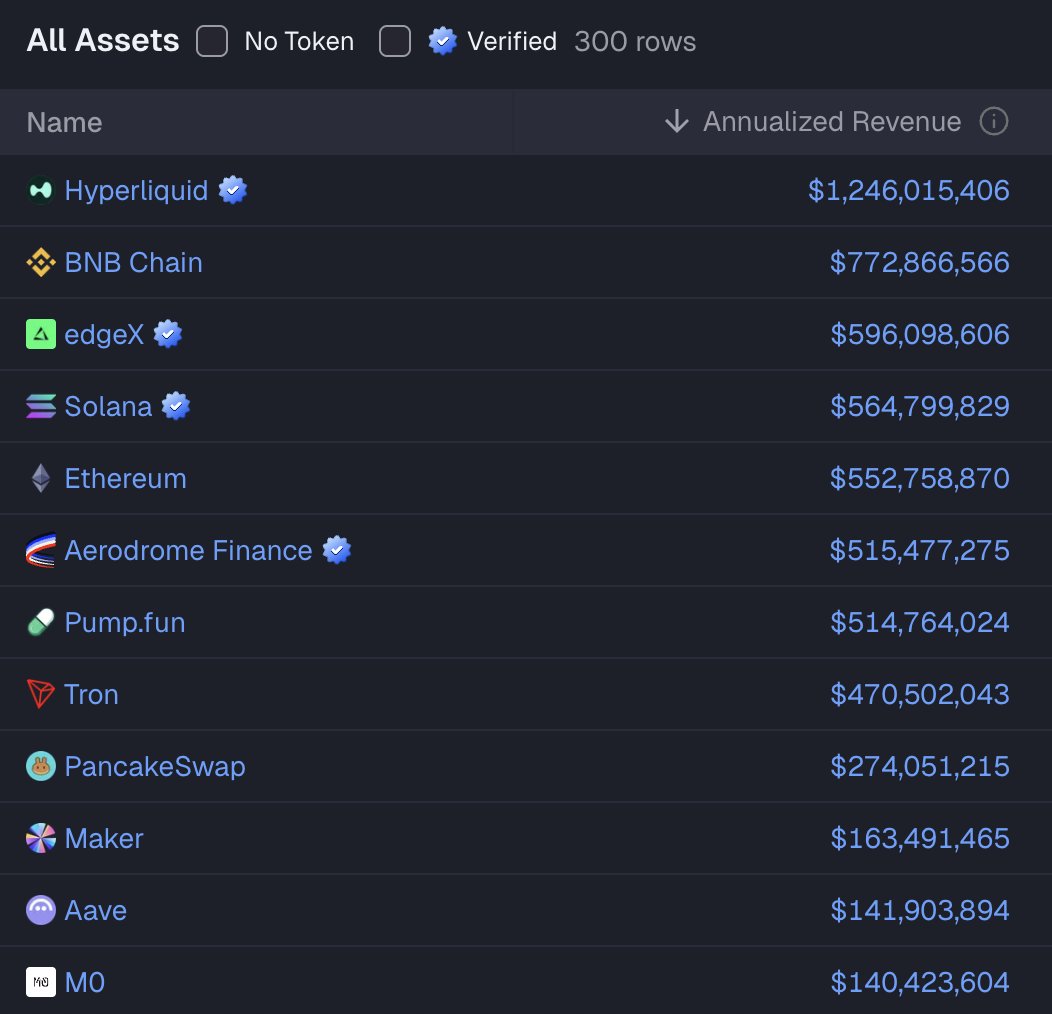Toggle the Annualized Revenue sort arrow

point(677,121)
